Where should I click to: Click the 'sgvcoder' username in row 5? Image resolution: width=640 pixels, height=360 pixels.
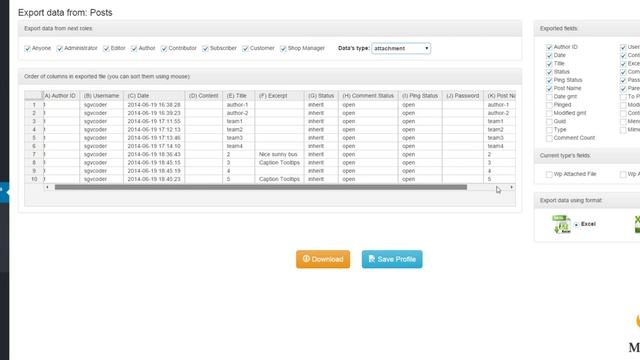click(101, 138)
